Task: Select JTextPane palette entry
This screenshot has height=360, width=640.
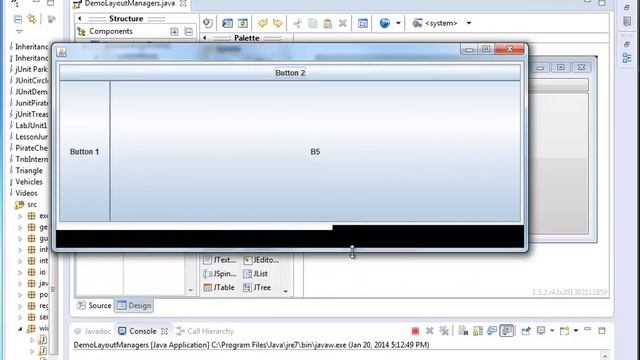Action: [x=220, y=260]
